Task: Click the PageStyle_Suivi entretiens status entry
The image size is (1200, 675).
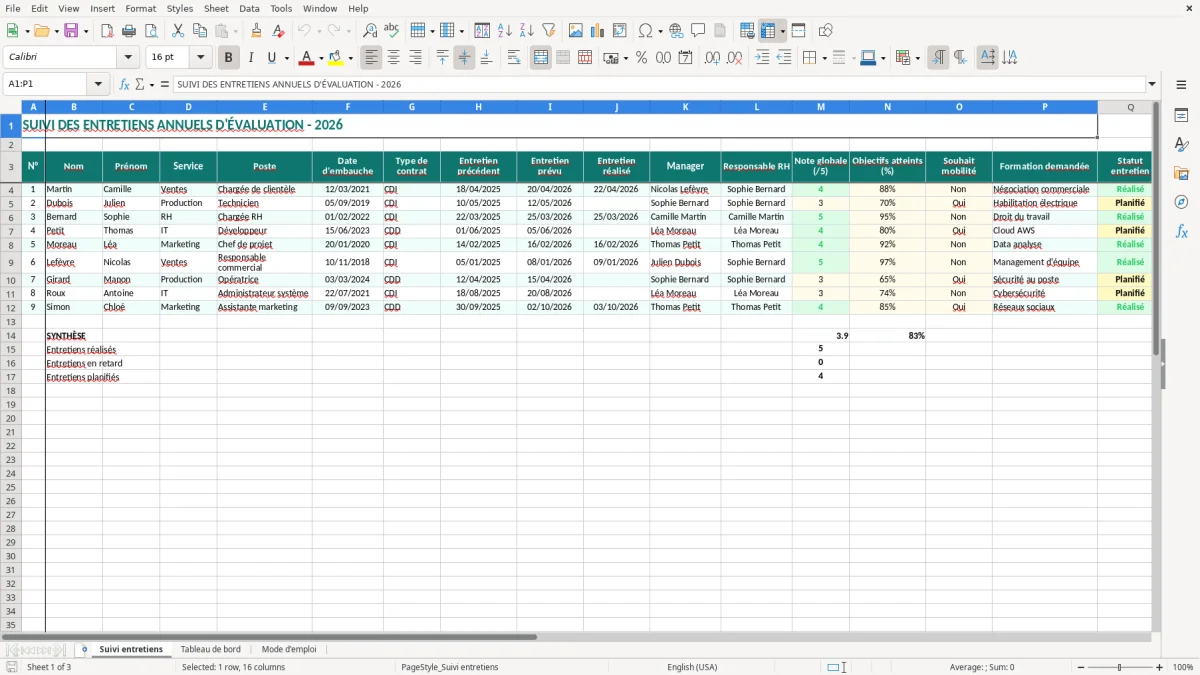Action: point(449,667)
